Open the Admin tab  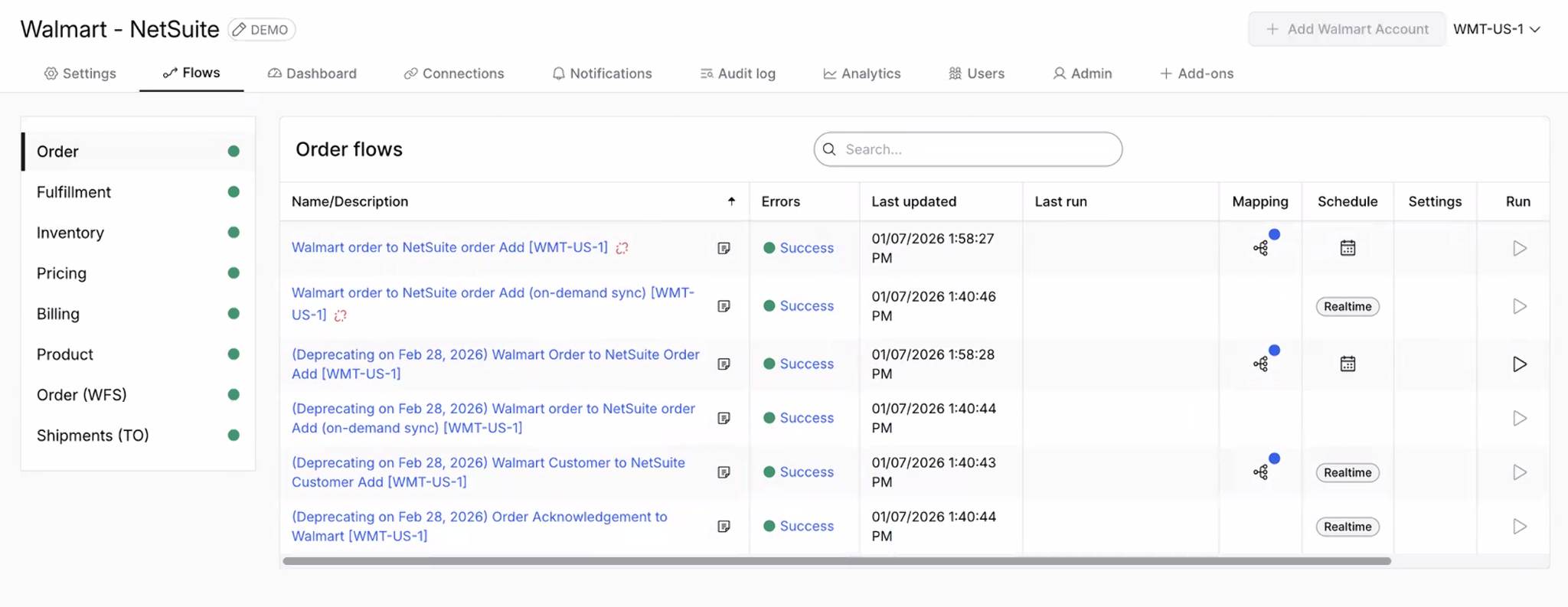tap(1083, 73)
